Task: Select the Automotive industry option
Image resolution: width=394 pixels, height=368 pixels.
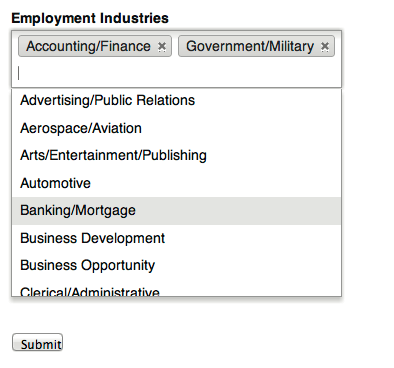Action: (x=177, y=183)
